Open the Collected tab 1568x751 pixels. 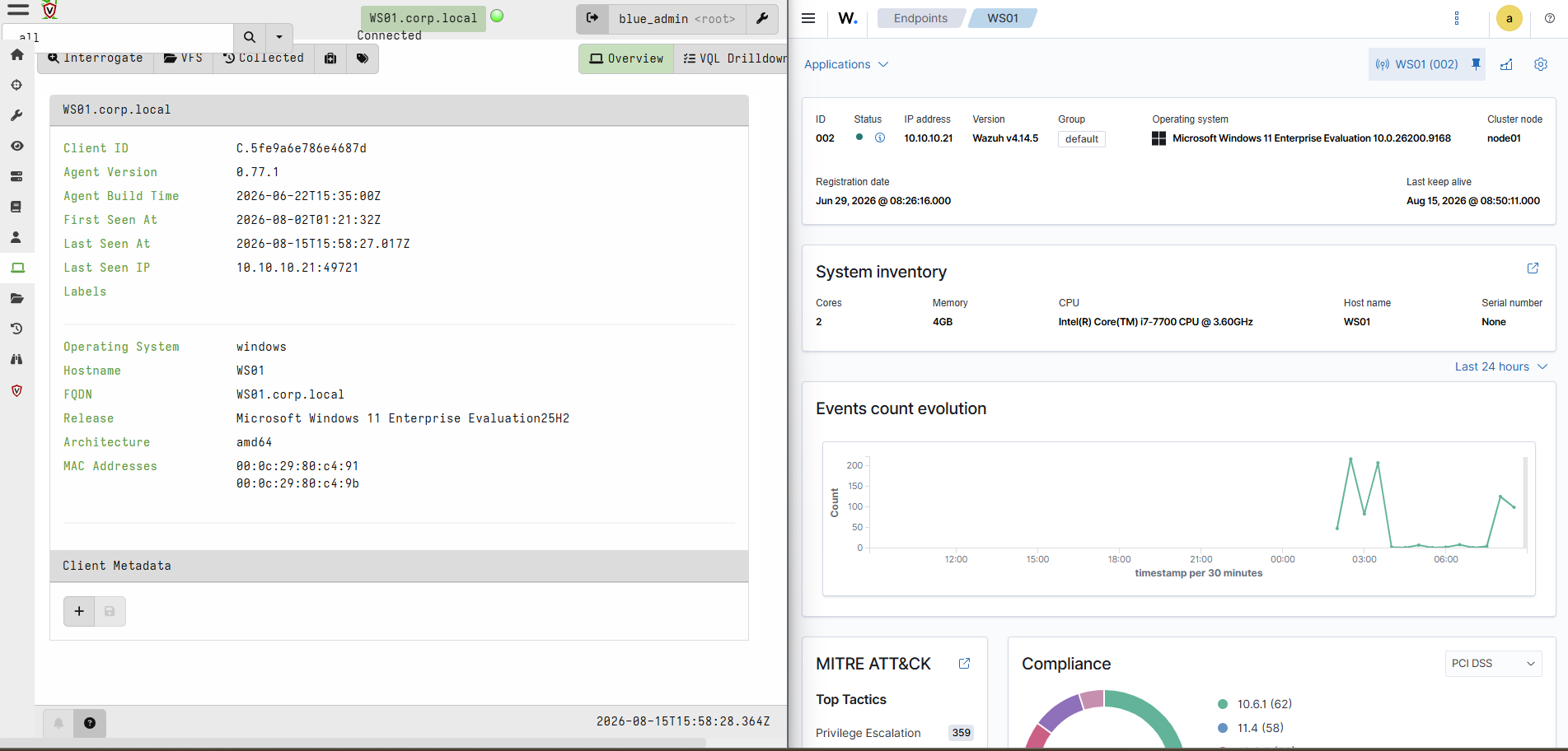click(264, 58)
